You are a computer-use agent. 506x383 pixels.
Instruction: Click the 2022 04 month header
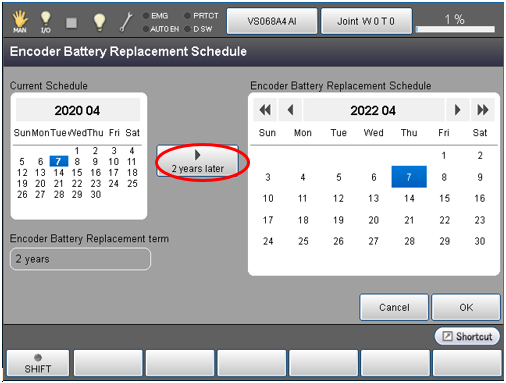pos(373,110)
